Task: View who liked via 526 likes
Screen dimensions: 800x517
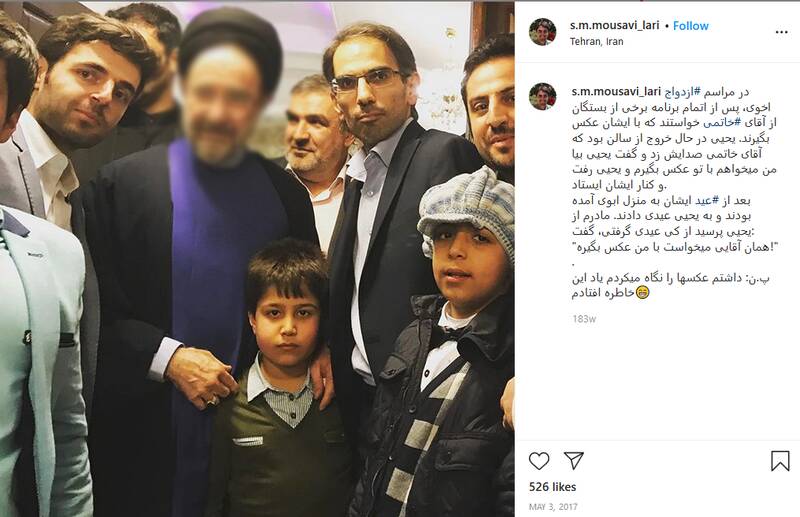Action: click(553, 487)
